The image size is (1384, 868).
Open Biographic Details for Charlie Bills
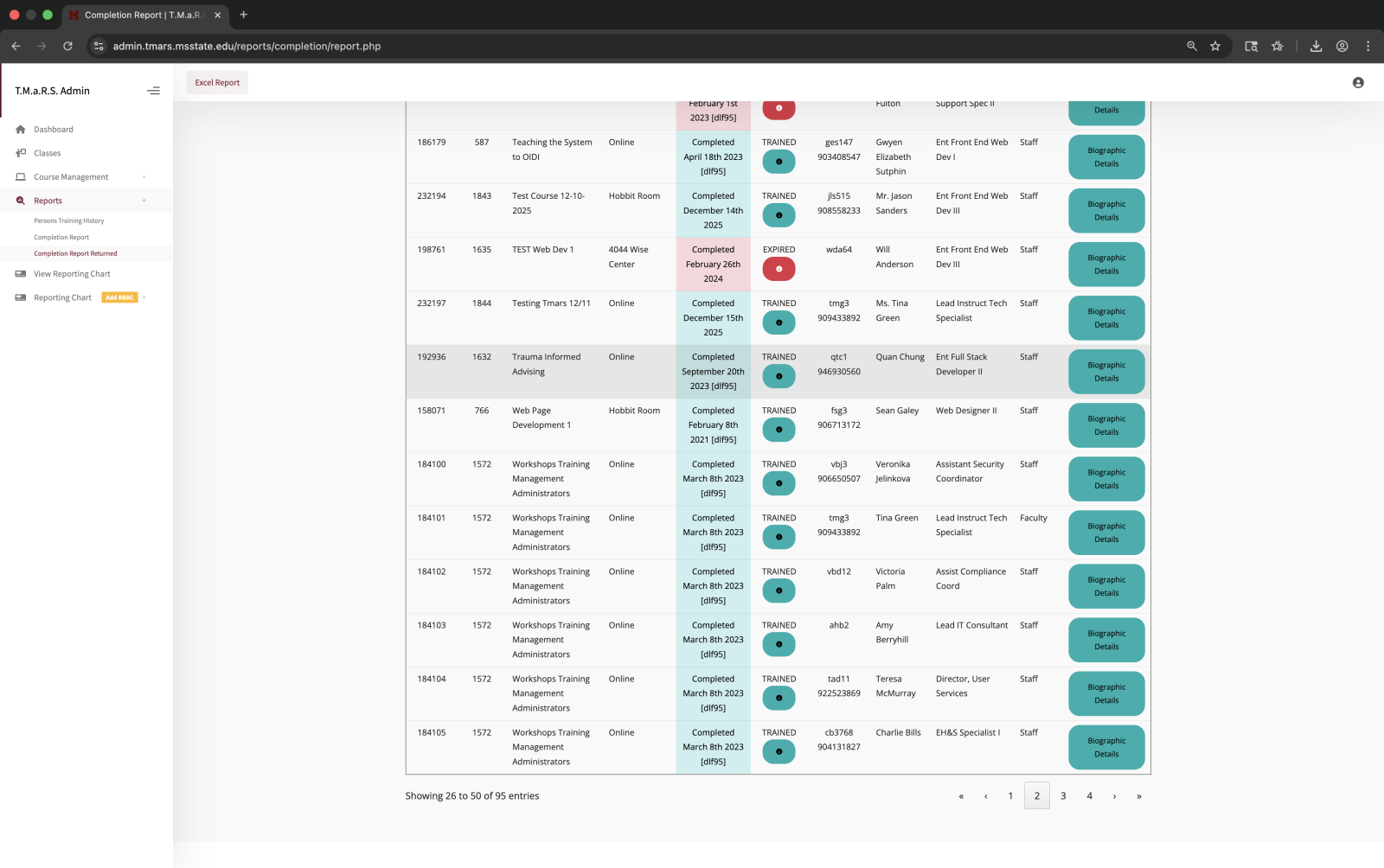[1106, 747]
